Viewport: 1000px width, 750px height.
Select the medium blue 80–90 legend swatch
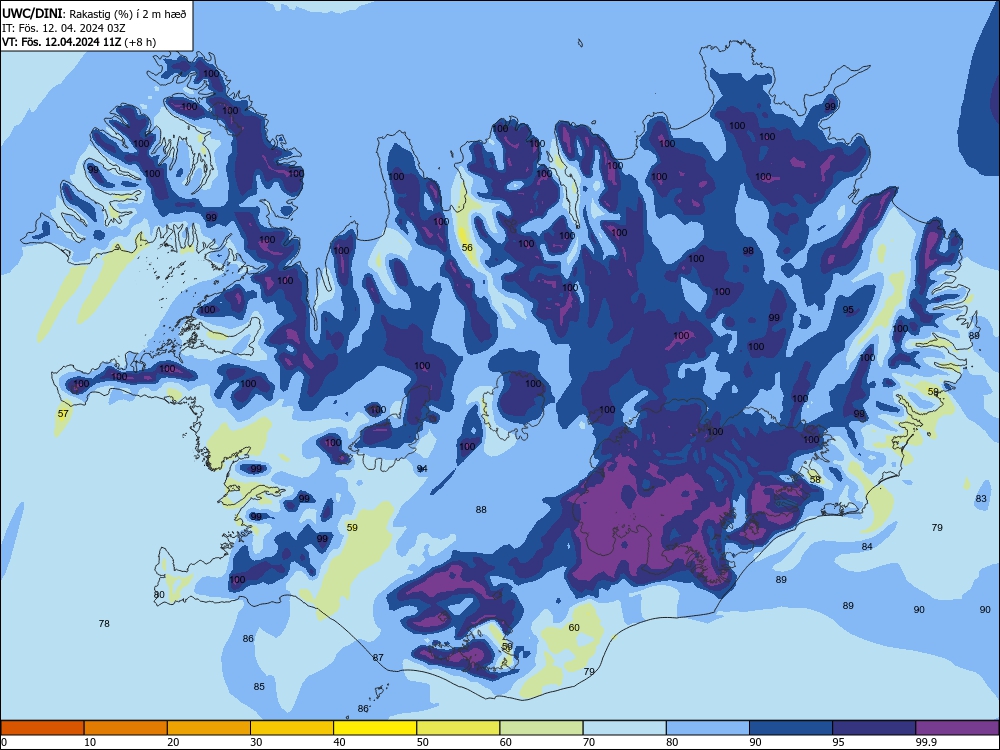click(x=708, y=728)
